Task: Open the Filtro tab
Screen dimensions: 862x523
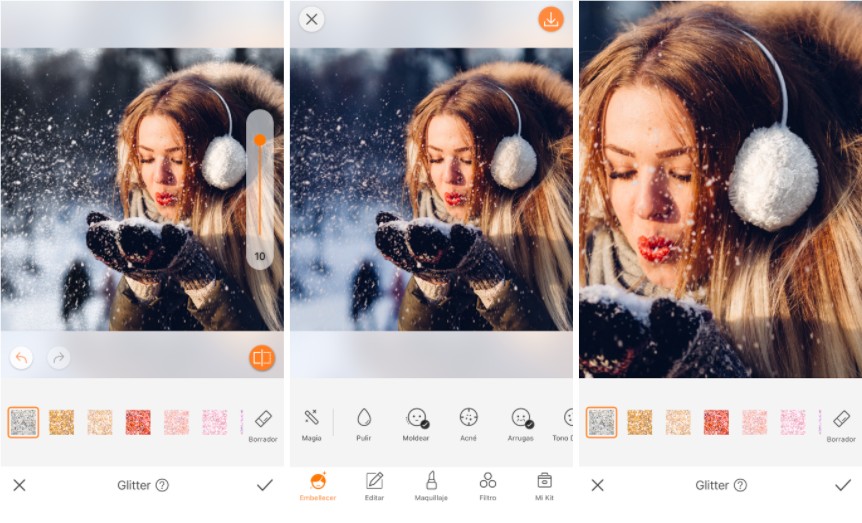Action: (488, 486)
